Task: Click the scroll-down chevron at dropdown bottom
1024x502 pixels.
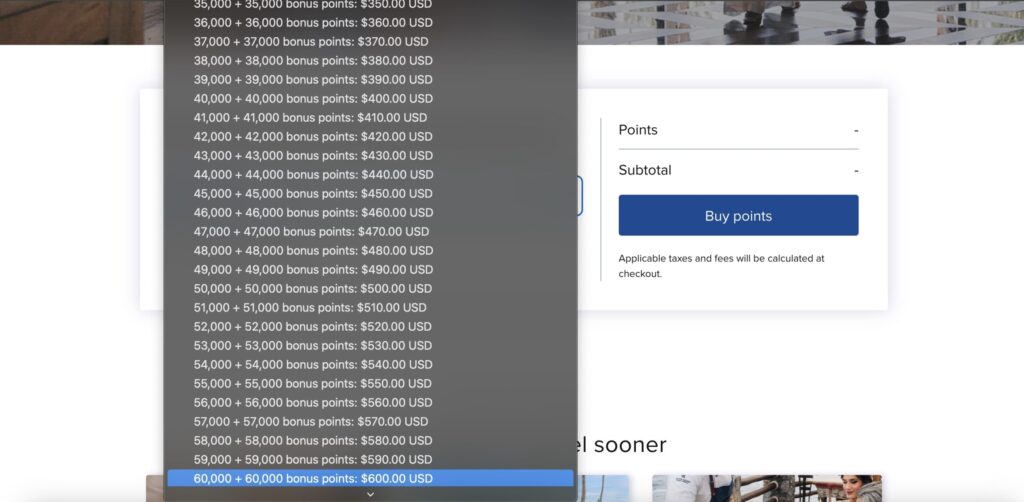Action: [x=370, y=495]
